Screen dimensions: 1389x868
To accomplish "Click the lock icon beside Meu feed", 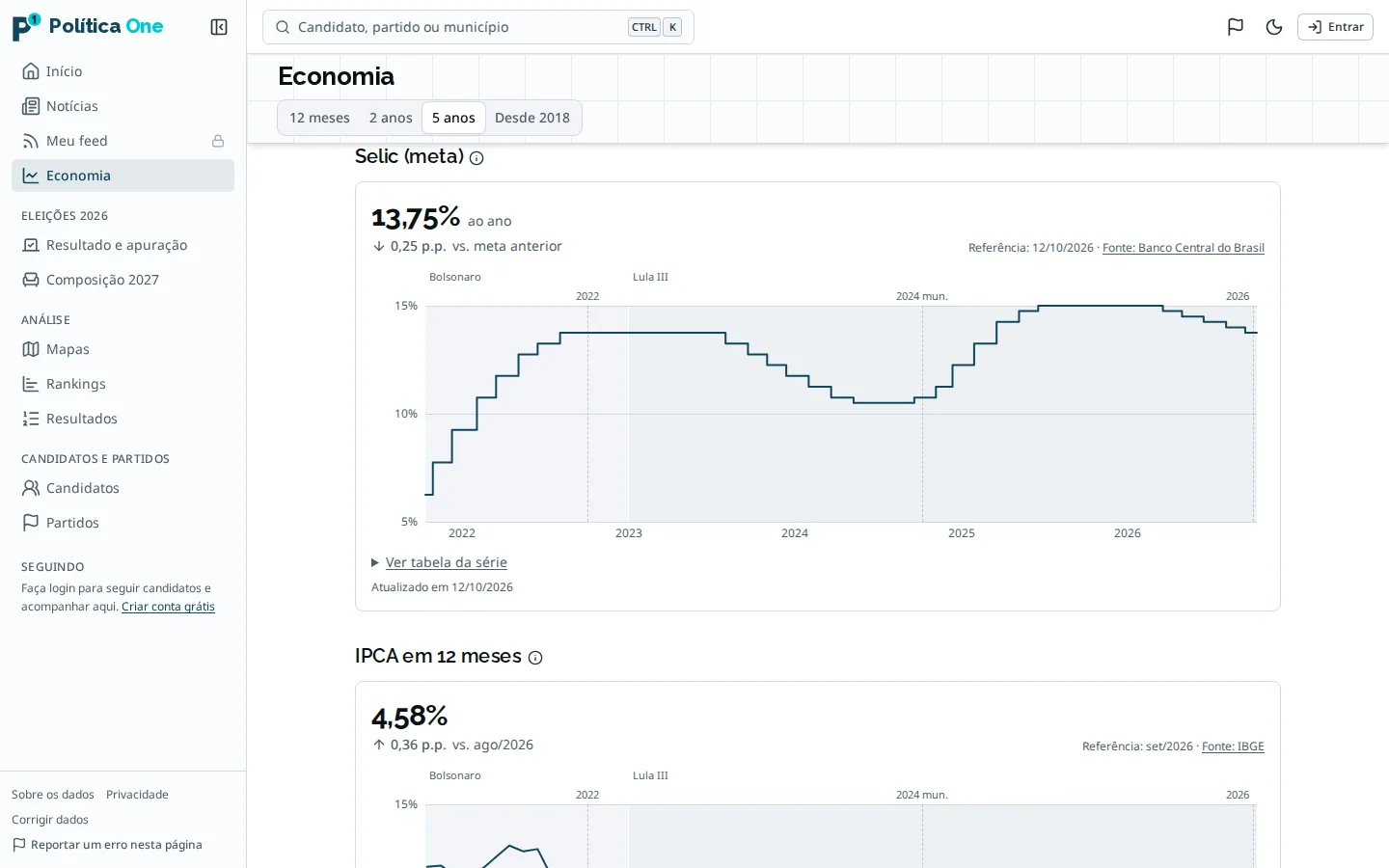I will point(218,141).
